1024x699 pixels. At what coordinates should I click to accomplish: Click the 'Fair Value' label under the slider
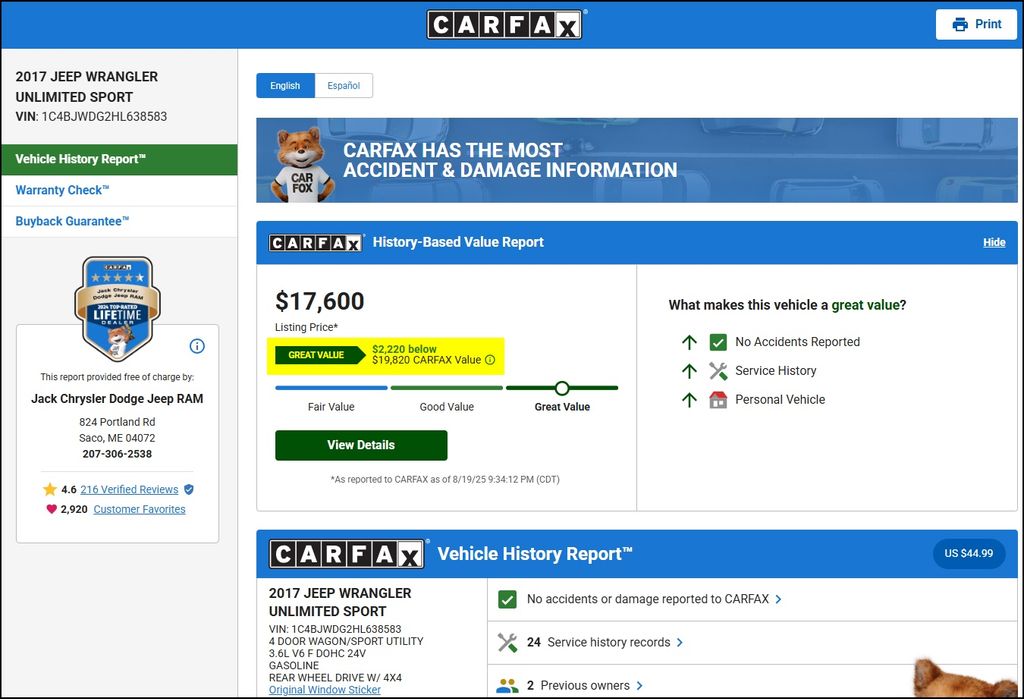331,407
